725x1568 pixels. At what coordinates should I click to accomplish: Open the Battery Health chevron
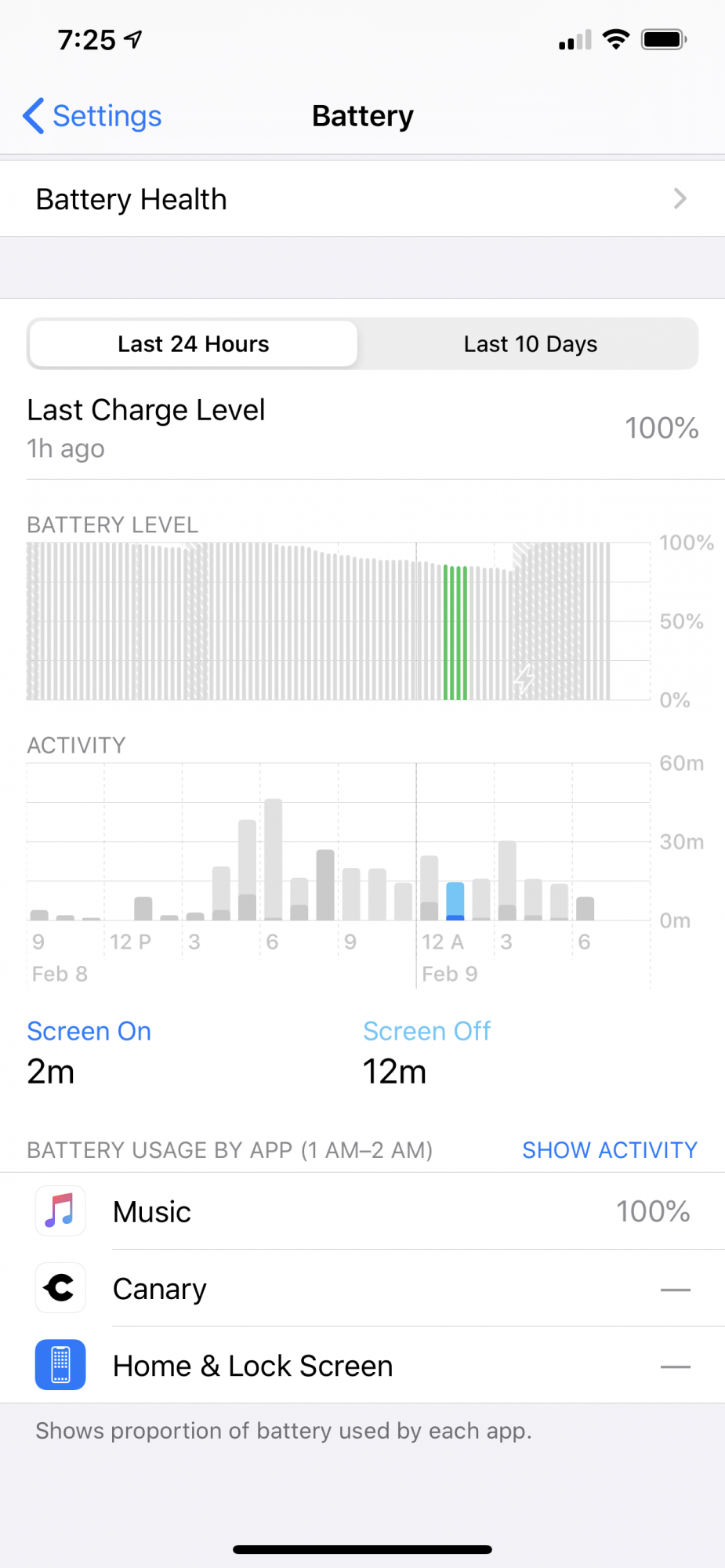pos(680,199)
